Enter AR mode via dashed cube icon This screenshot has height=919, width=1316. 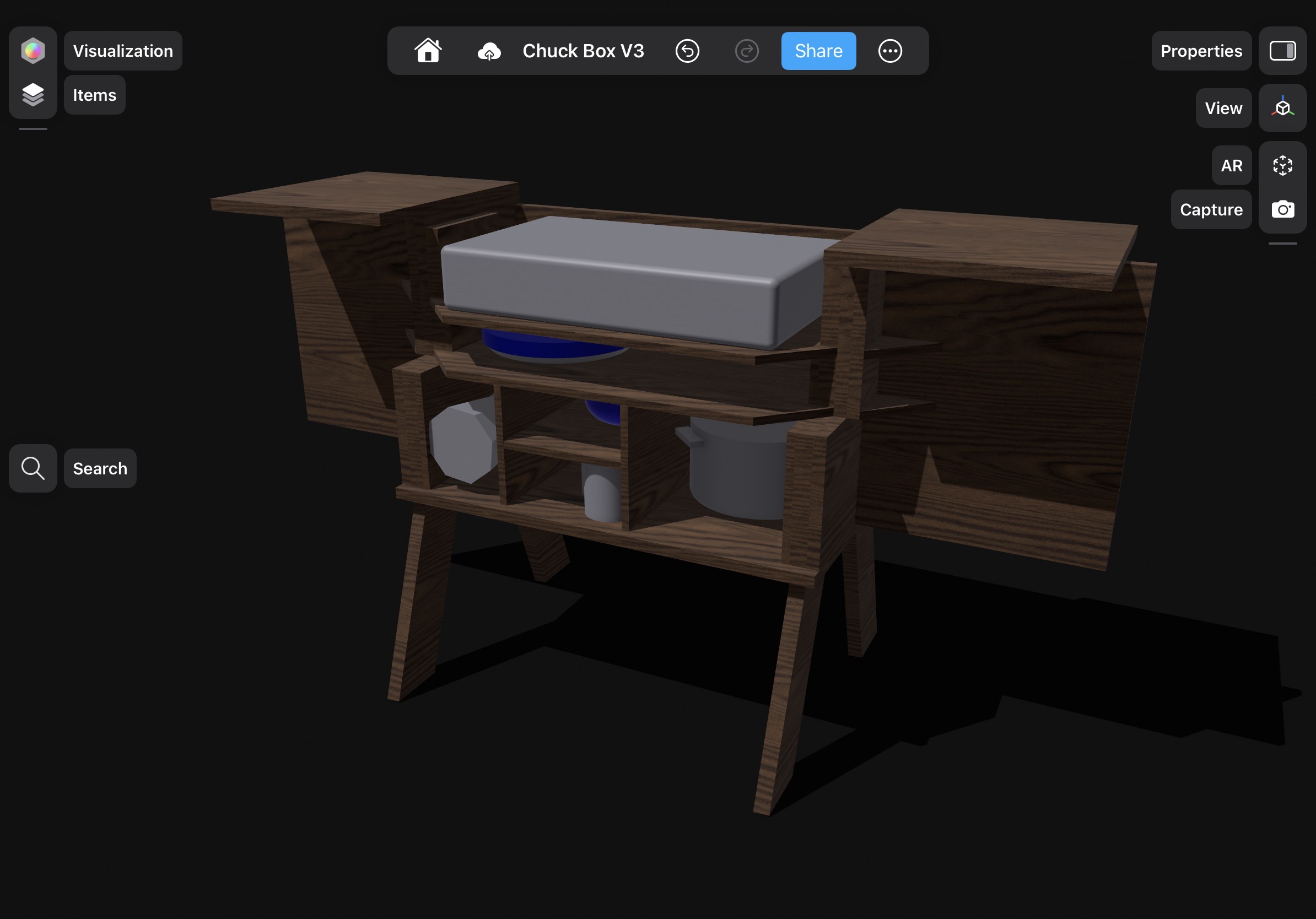1282,166
